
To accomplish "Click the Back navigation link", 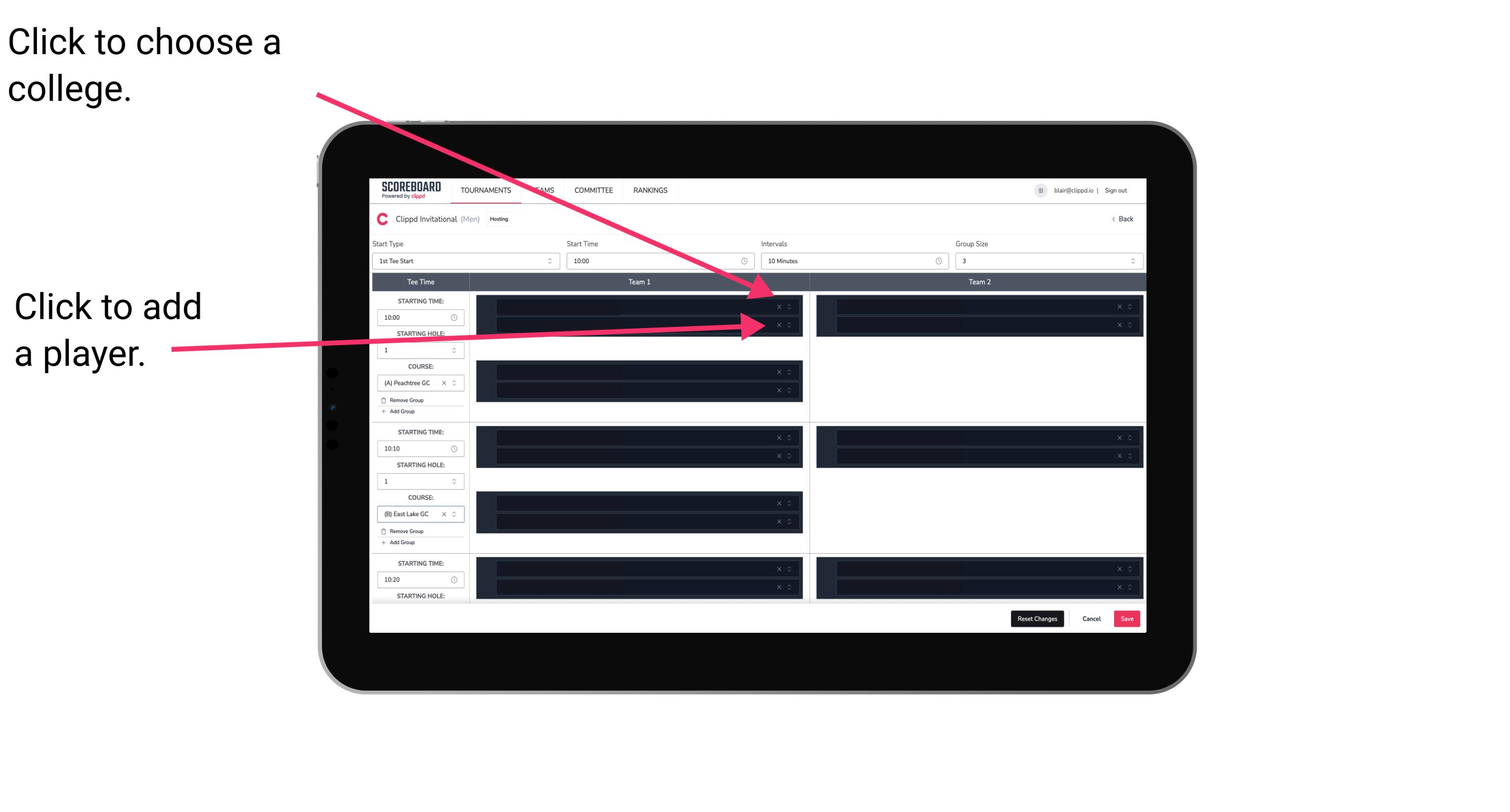I will point(1121,219).
